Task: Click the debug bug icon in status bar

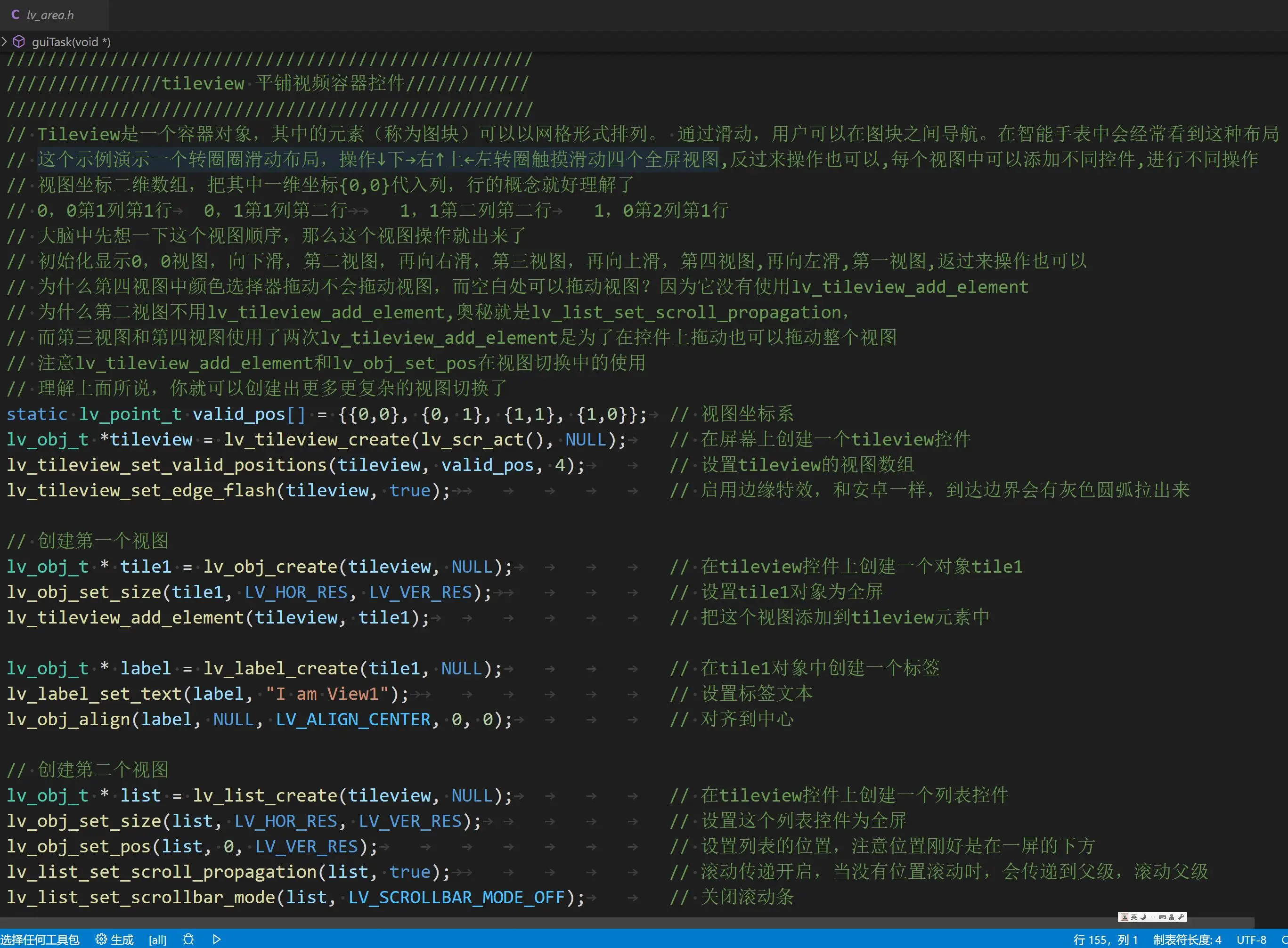Action: (x=188, y=940)
